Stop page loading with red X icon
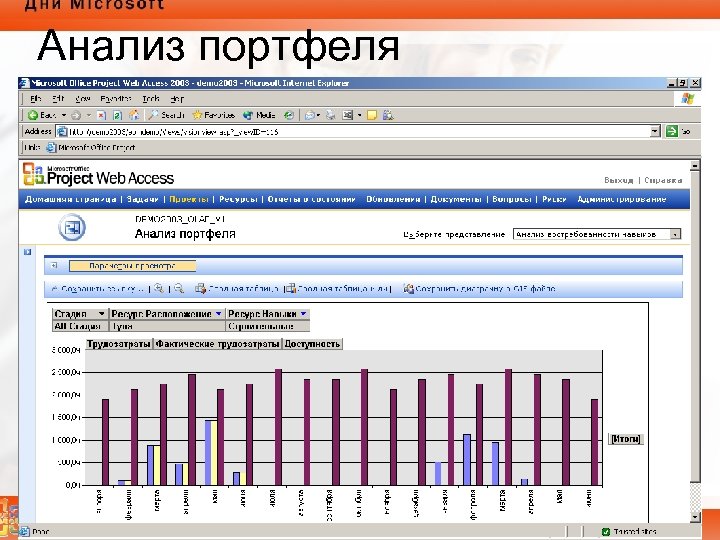Image resolution: width=720 pixels, height=540 pixels. tap(101, 115)
